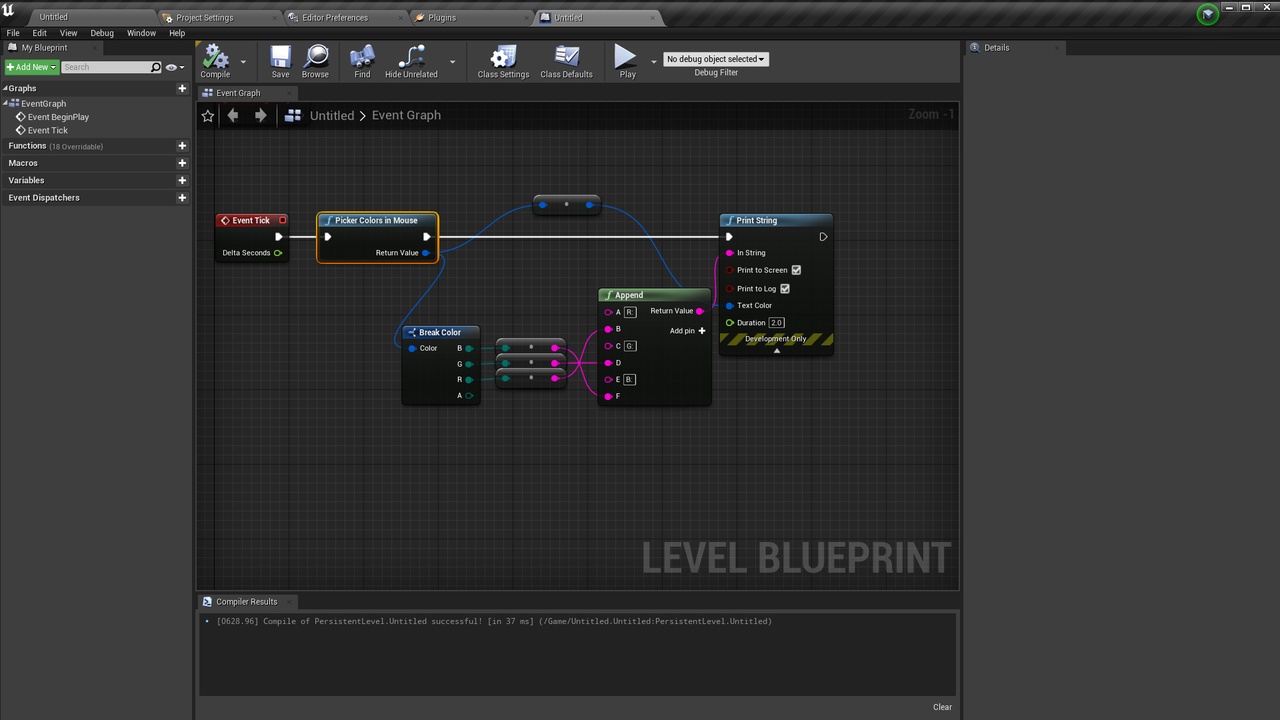Compile the blueprint with the Compile icon

click(x=215, y=60)
